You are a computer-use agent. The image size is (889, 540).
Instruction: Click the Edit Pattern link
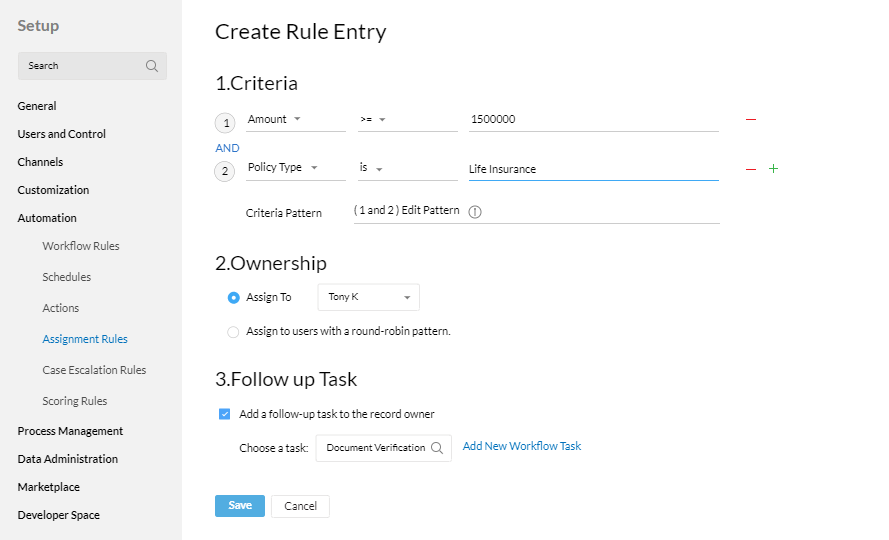[x=430, y=210]
